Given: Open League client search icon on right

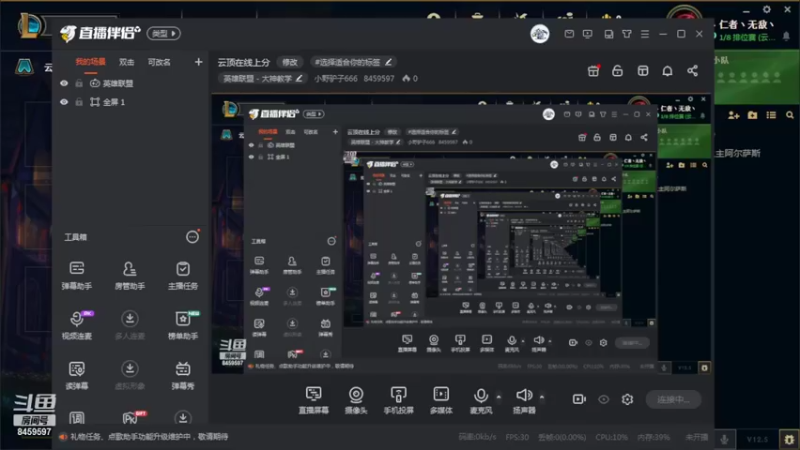Looking at the screenshot, I should pyautogui.click(x=790, y=115).
